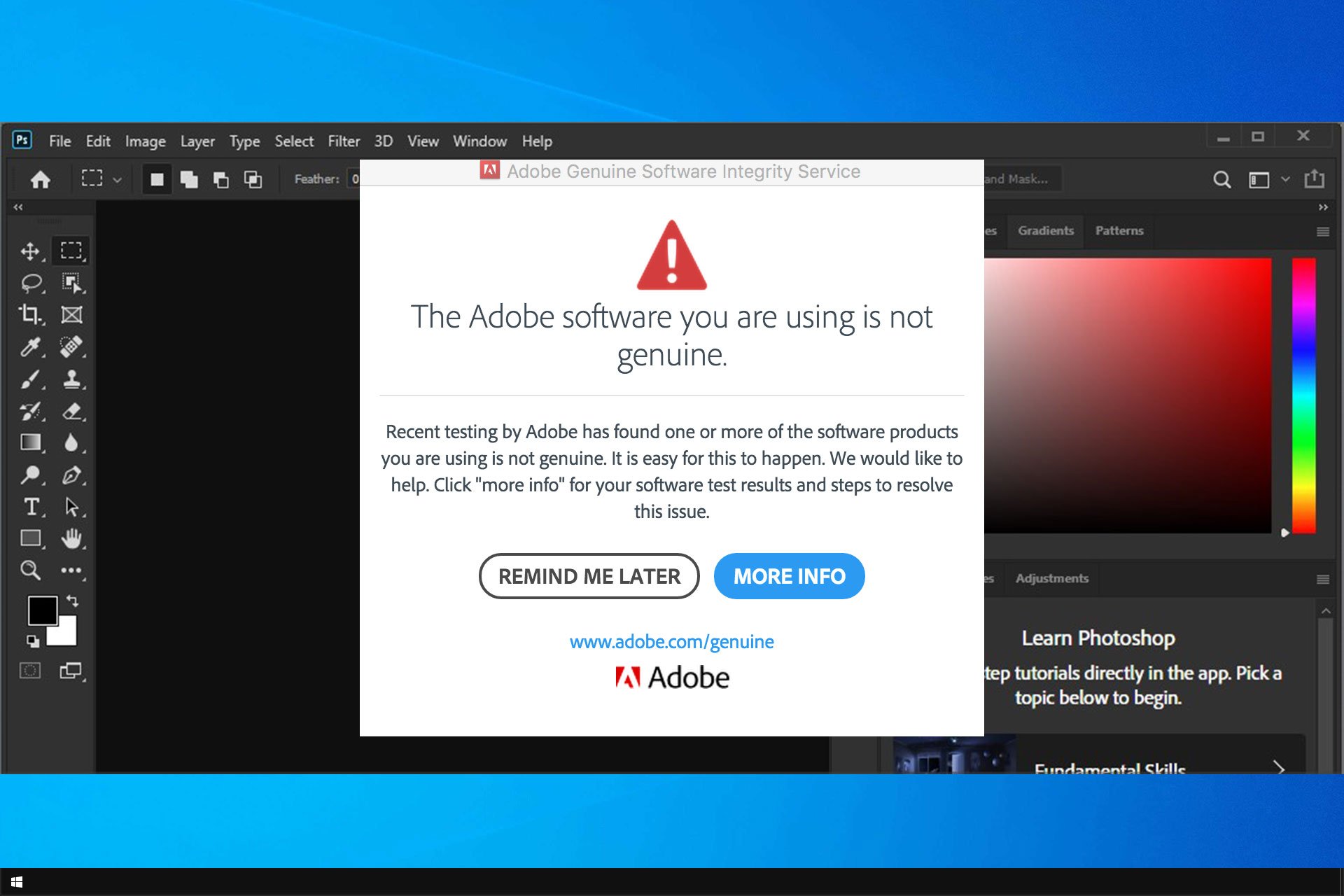Image resolution: width=1344 pixels, height=896 pixels.
Task: Activate the Horizontal Type tool
Action: pos(31,507)
